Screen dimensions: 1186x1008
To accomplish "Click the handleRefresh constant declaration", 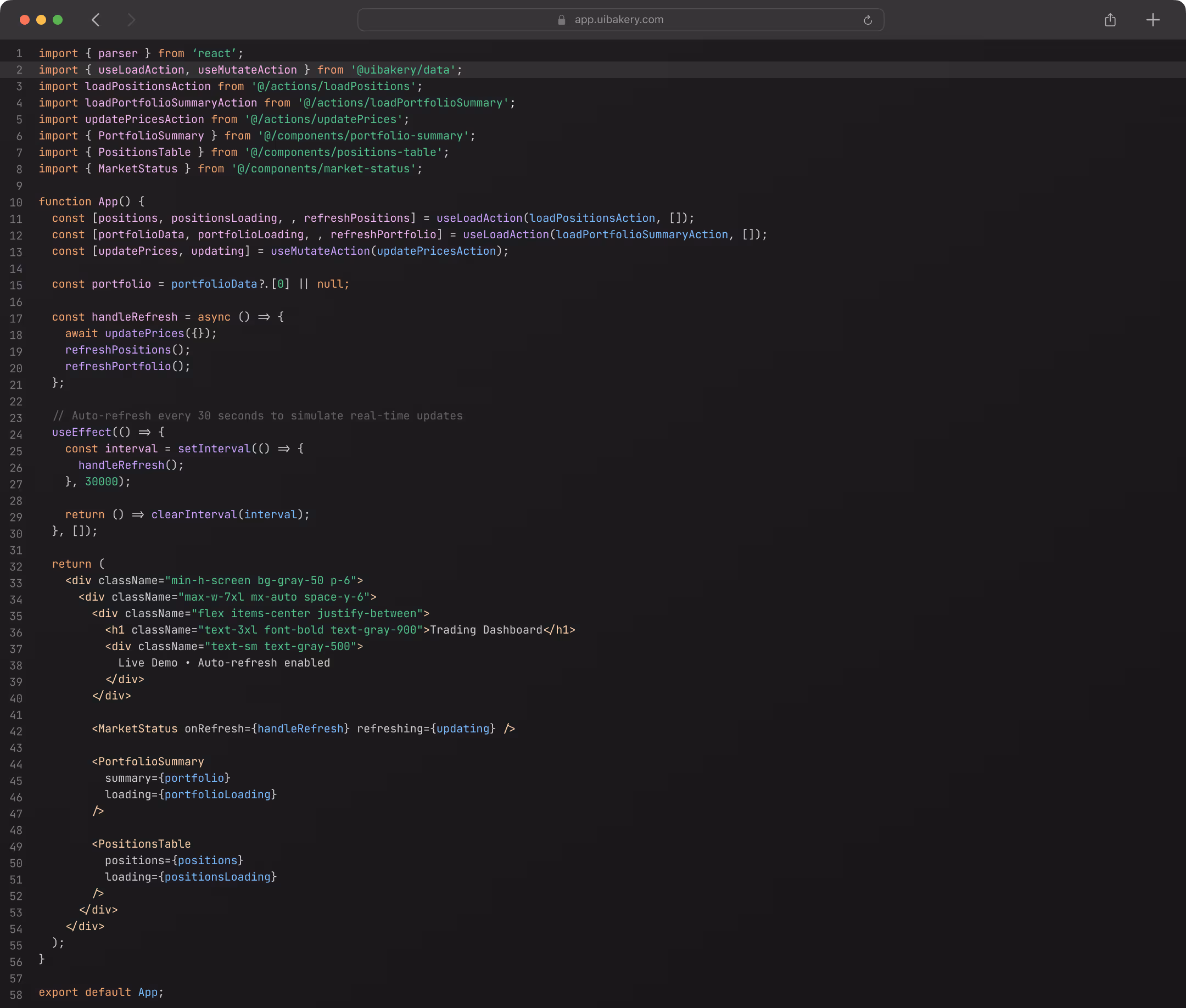I will pos(135,317).
